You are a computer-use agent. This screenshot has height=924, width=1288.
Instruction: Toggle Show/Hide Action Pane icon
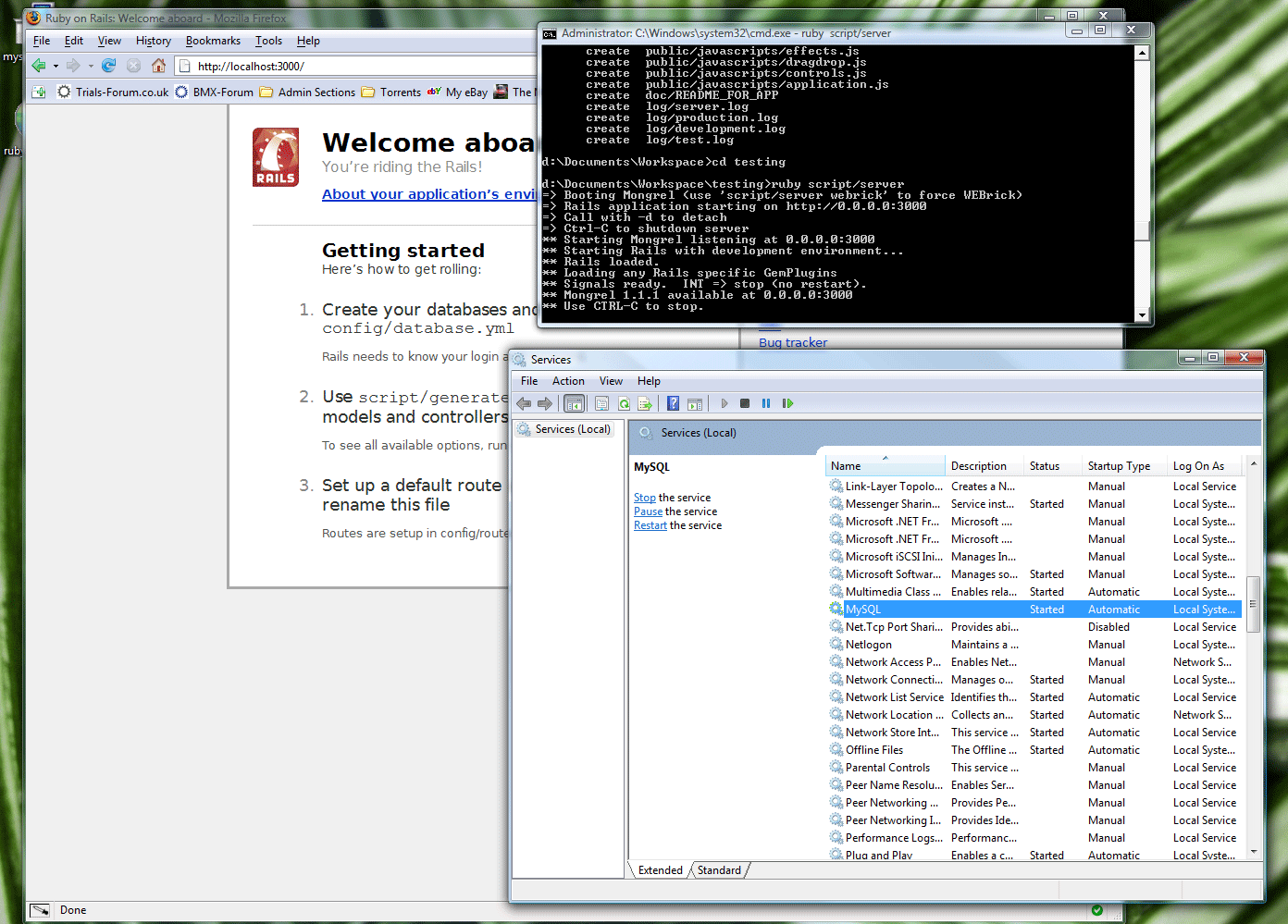click(695, 403)
